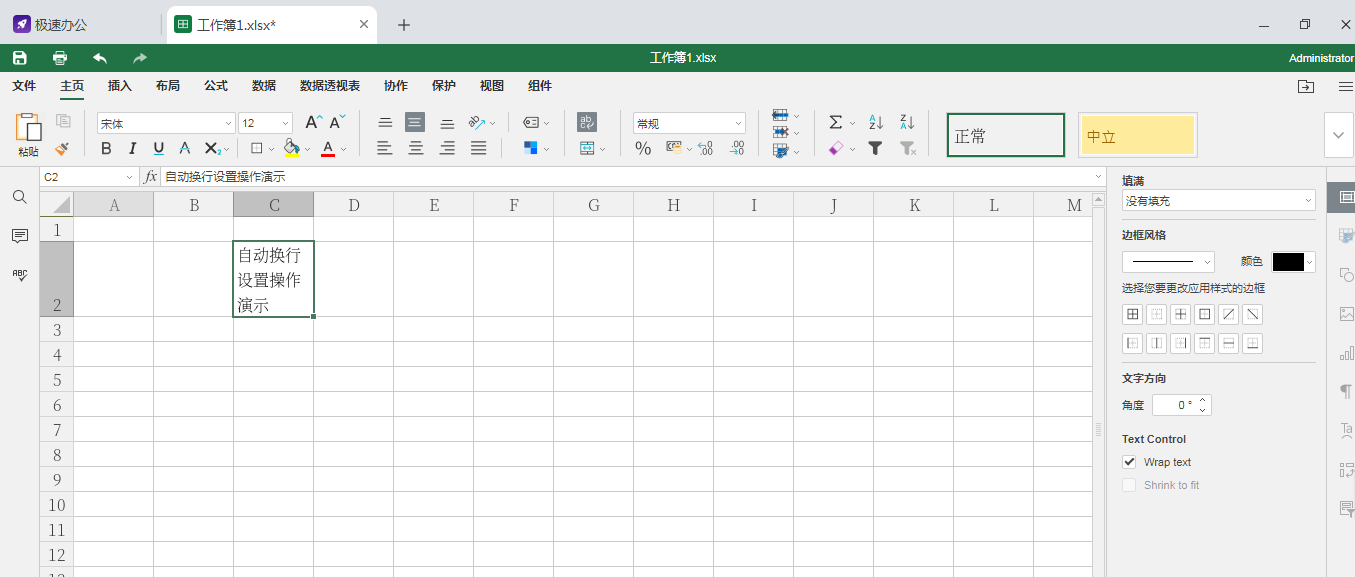Toggle bold formatting
The width and height of the screenshot is (1355, 577).
coord(107,148)
